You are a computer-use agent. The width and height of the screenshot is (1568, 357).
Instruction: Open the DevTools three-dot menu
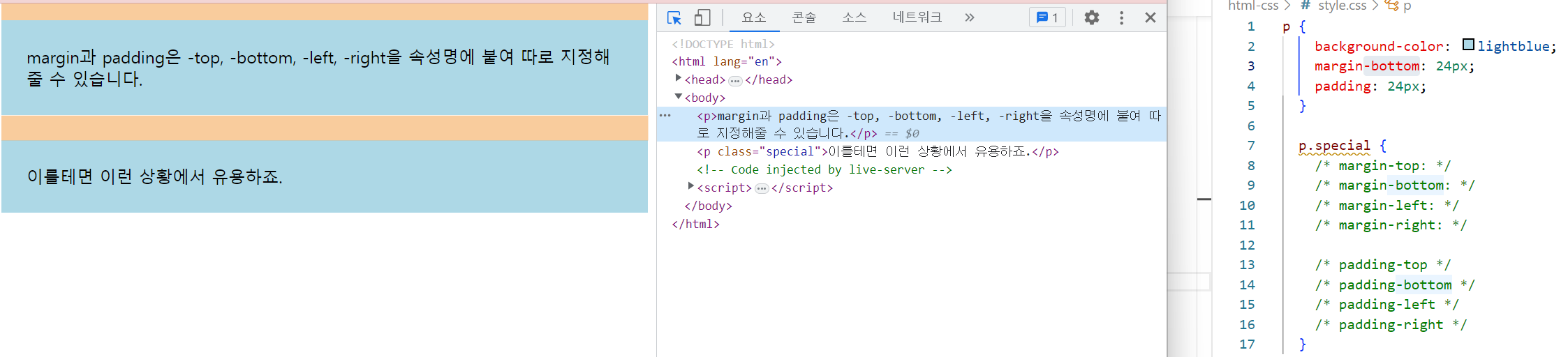(1122, 18)
